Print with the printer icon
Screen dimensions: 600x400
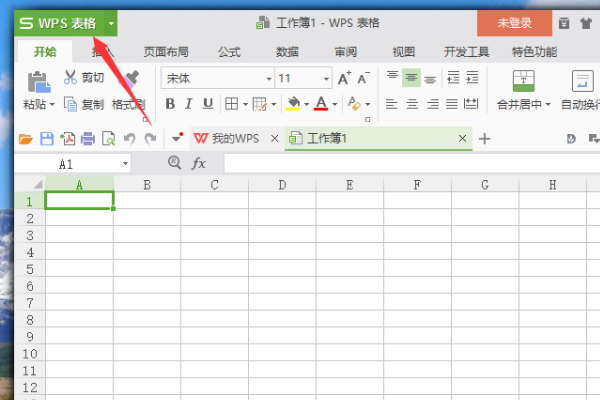point(88,139)
